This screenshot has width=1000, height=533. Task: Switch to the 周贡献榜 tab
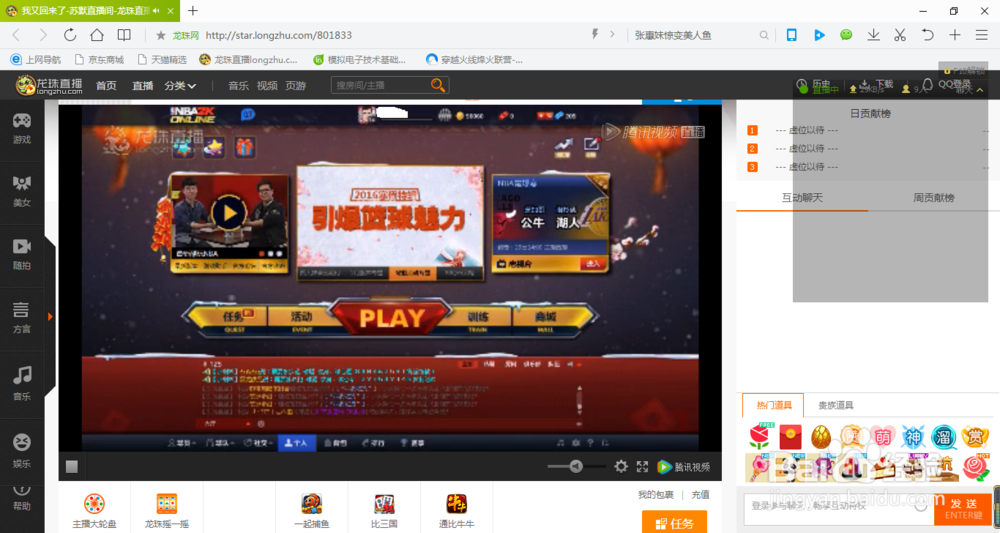coord(934,198)
